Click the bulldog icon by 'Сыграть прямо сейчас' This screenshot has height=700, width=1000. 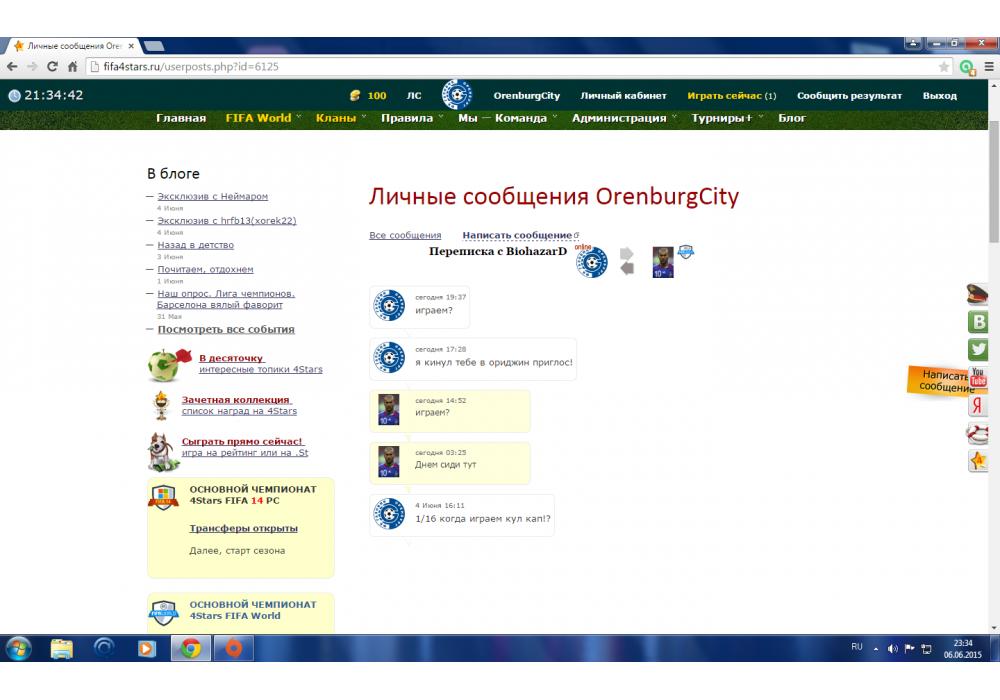[x=161, y=451]
